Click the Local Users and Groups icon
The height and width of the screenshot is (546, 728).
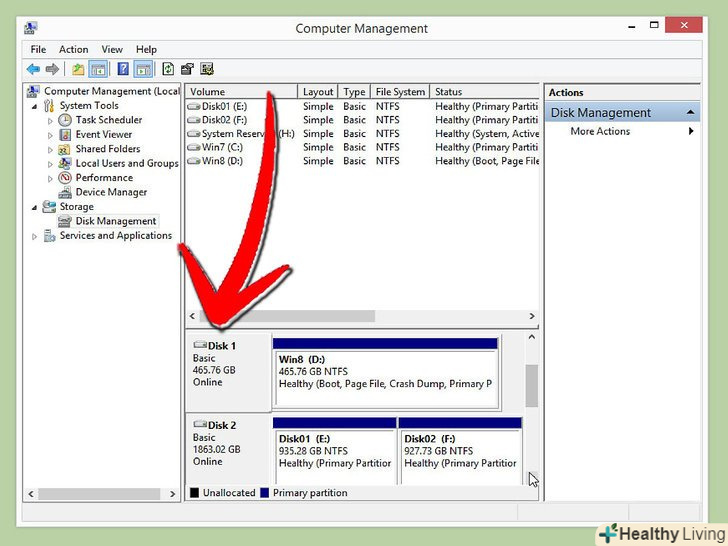(65, 163)
